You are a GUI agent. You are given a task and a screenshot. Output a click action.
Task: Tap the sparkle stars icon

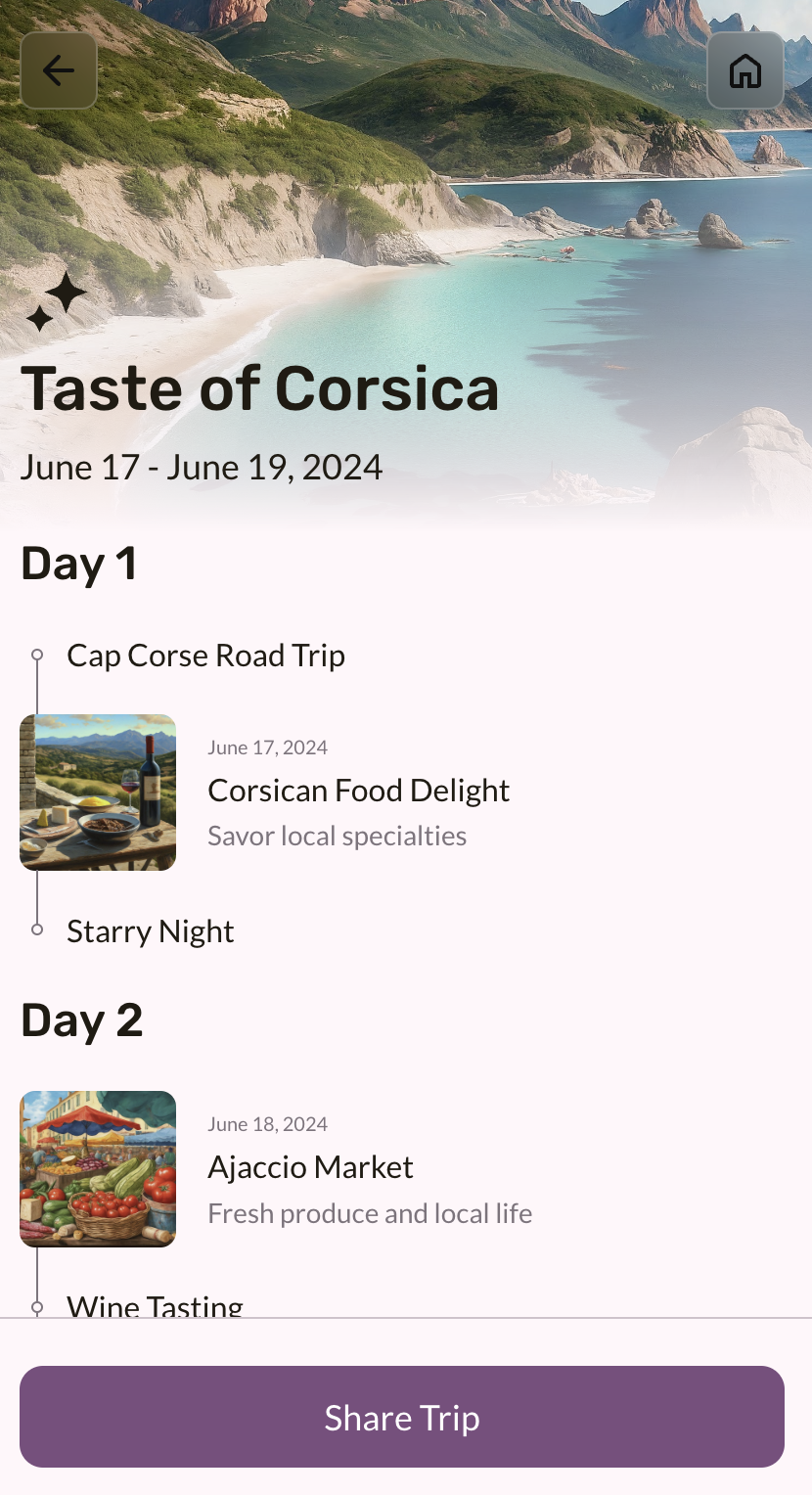56,301
